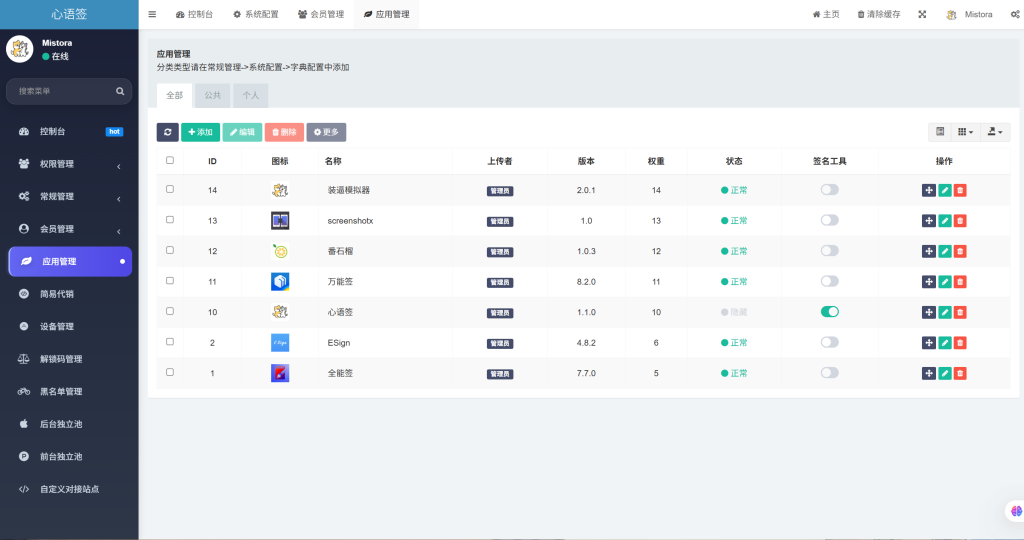Open the settings cogs icon at top right

pos(1016,14)
